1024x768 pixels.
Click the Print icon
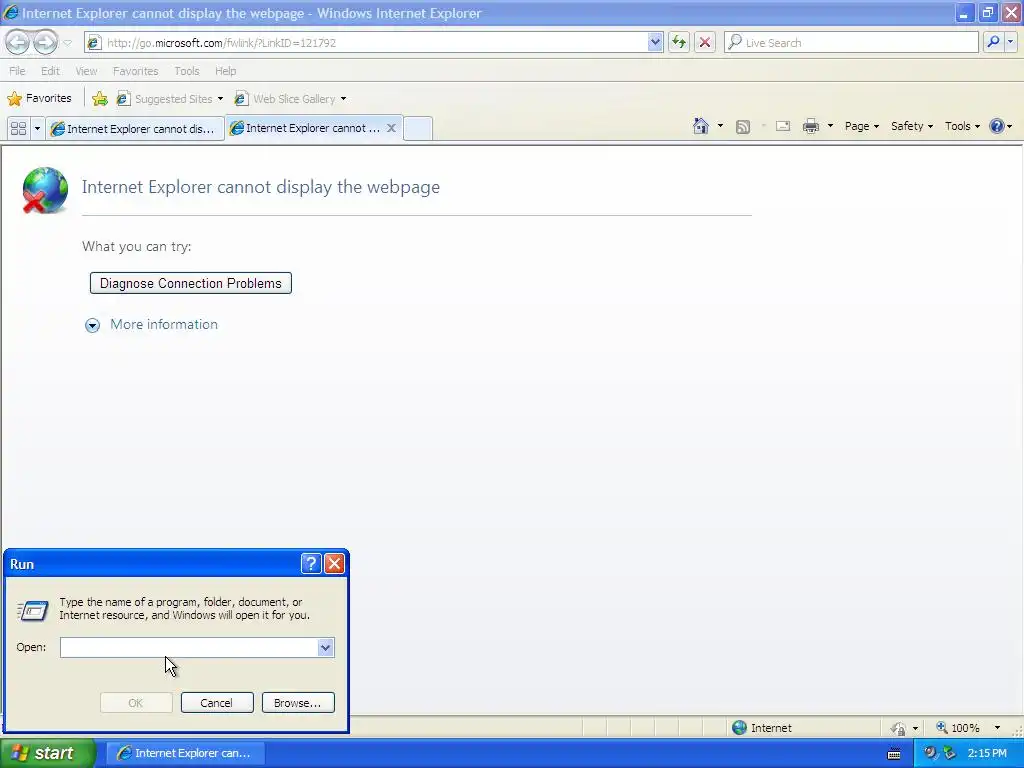tap(810, 126)
